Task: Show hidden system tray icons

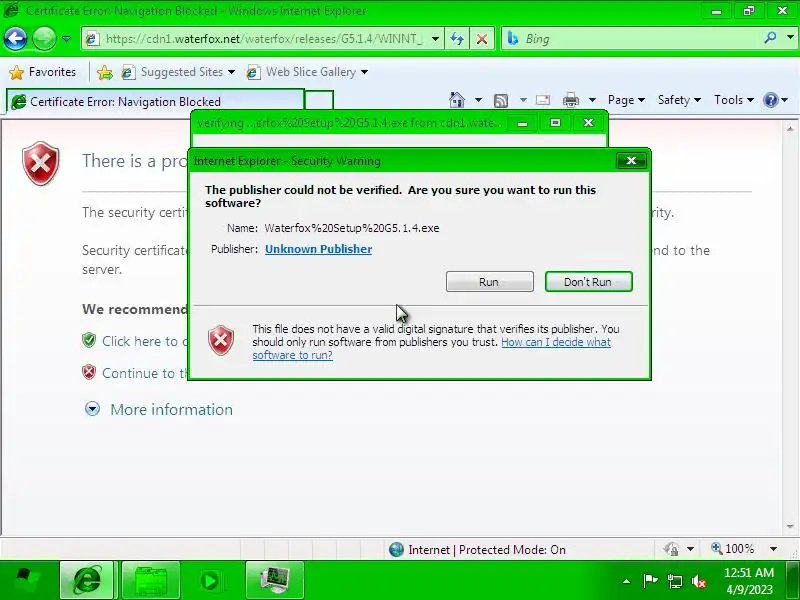Action: pyautogui.click(x=627, y=581)
